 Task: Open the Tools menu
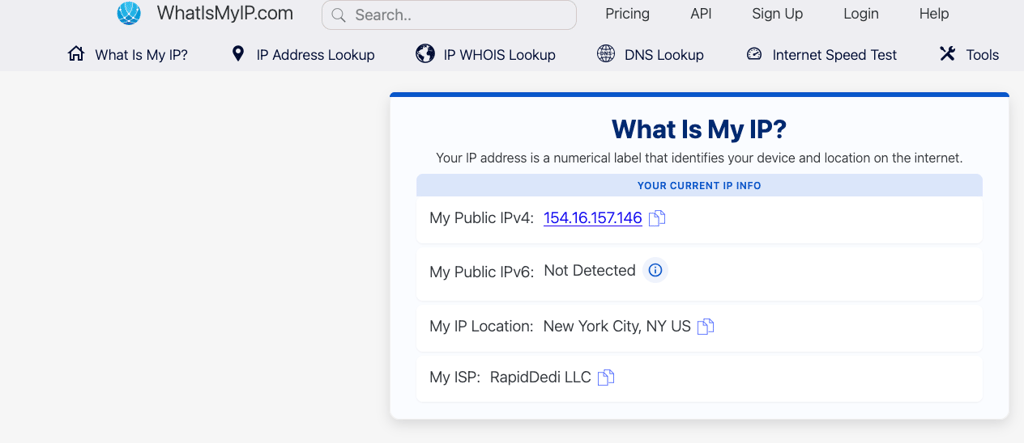click(x=982, y=55)
